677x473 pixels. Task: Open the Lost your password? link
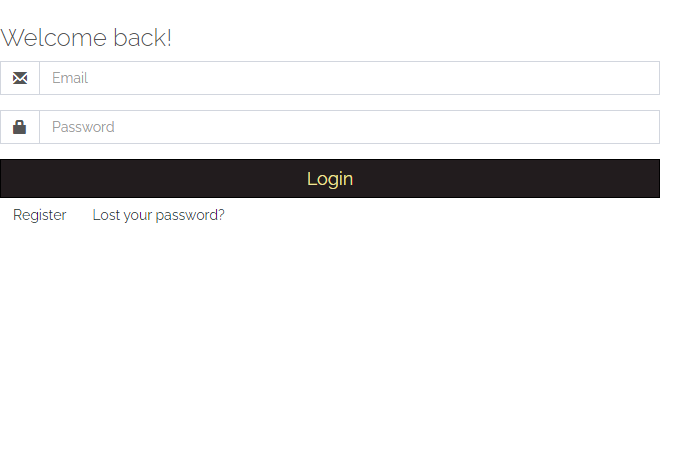point(158,215)
